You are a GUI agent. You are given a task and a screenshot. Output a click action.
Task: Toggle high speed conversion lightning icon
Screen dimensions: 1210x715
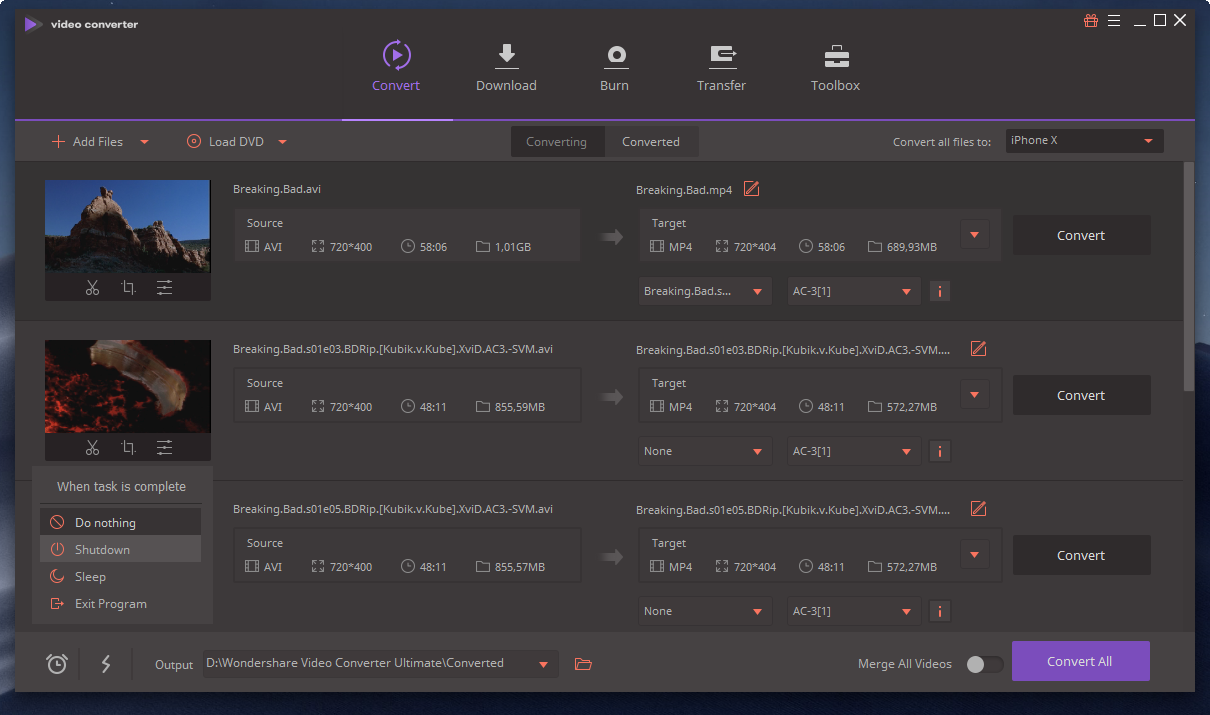tap(106, 663)
